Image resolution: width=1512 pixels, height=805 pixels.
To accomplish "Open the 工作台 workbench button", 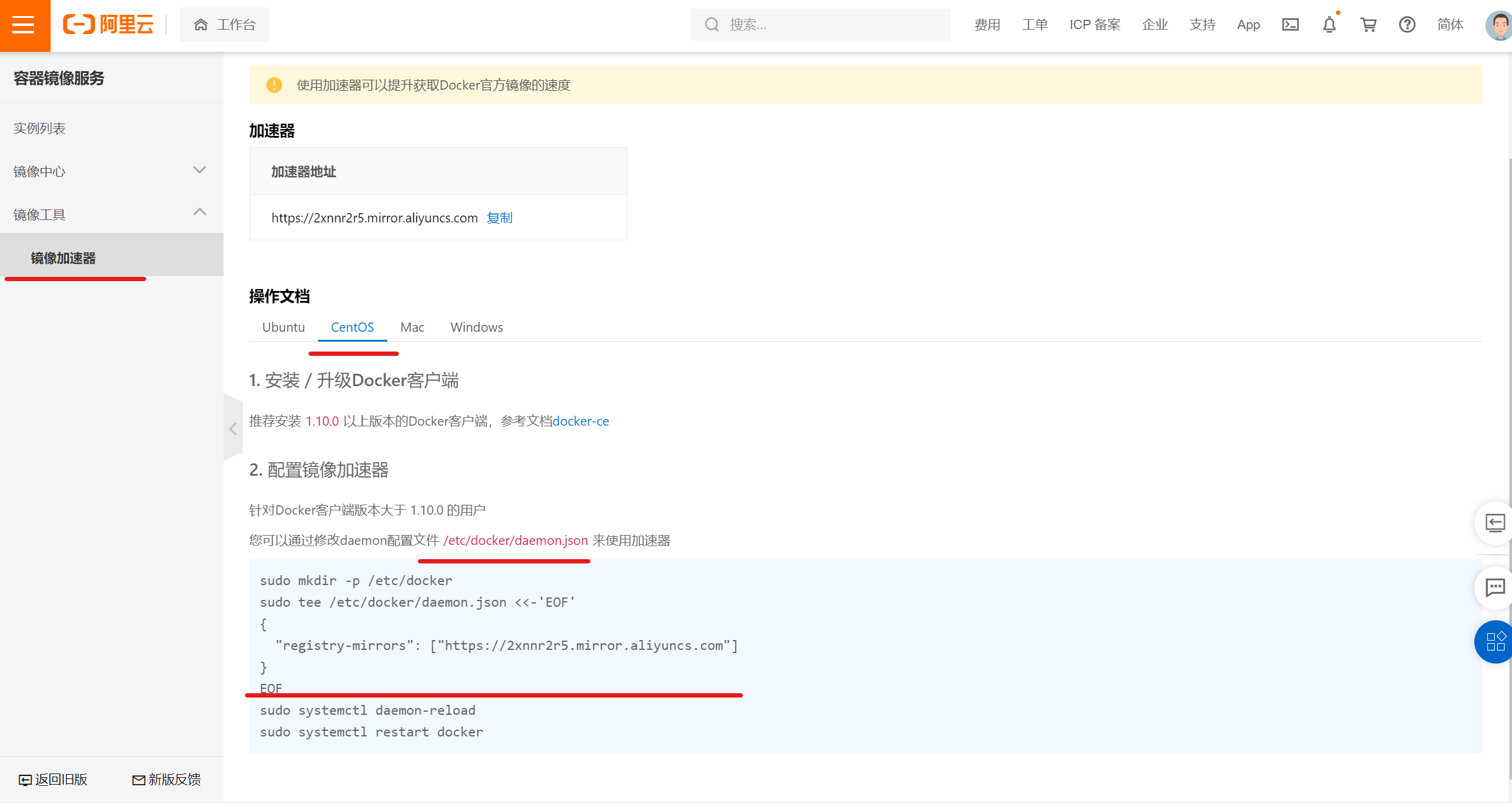I will point(225,25).
